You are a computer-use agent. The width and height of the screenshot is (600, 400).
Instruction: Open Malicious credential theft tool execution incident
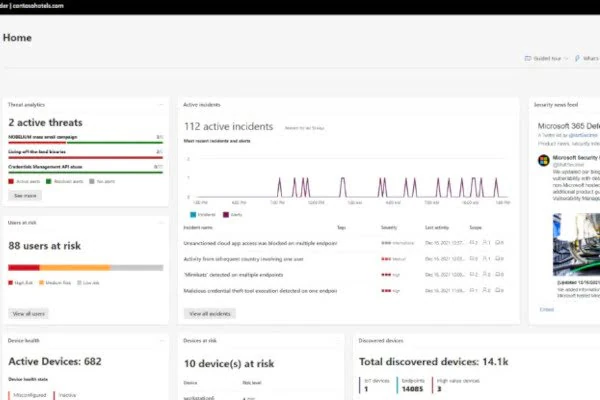pyautogui.click(x=260, y=291)
